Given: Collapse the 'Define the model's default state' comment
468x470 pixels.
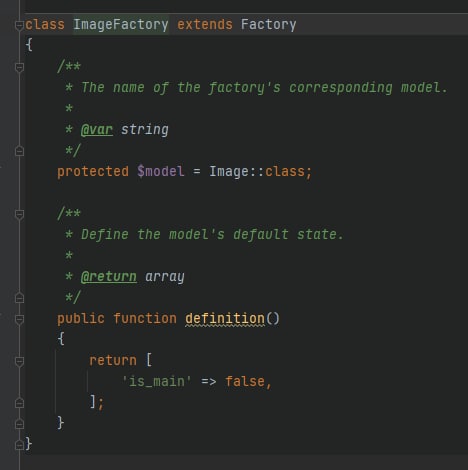Looking at the screenshot, I should pos(19,214).
